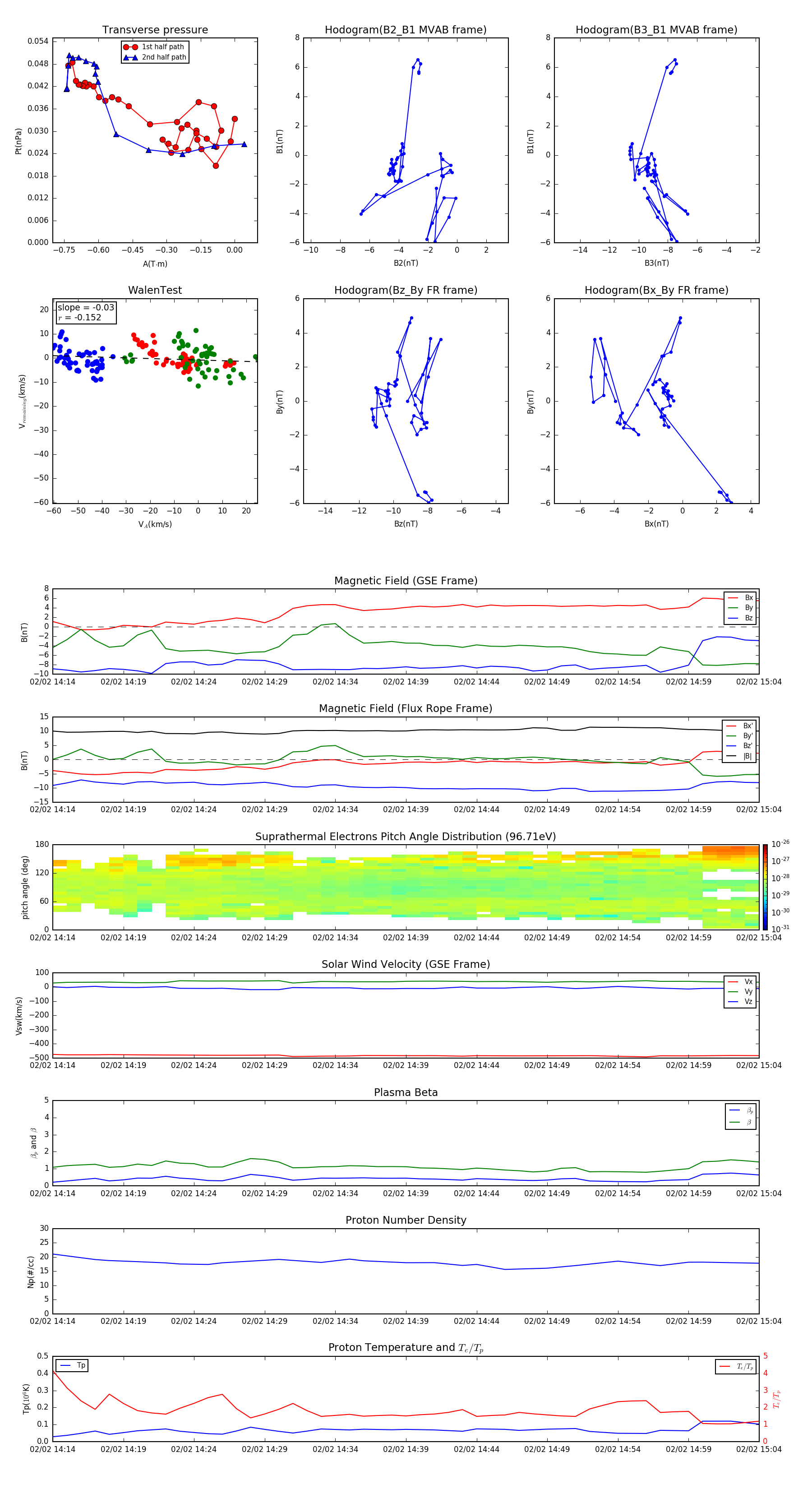This screenshot has height=1489, width=812.
Task: Select β legend entry in Plasma Beta
Action: [x=742, y=1122]
